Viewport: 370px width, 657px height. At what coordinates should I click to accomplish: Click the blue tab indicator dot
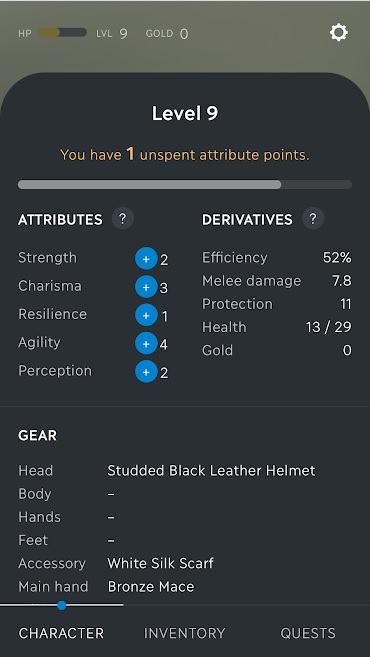[x=62, y=605]
